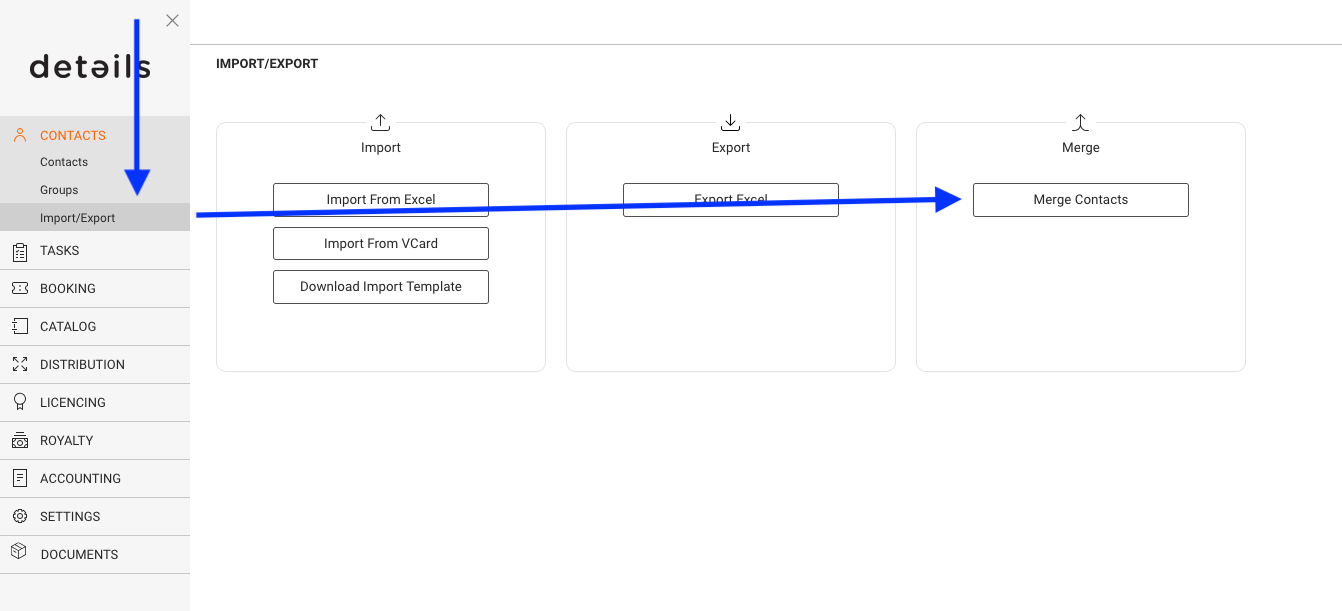Click the Distribution arrows icon
The width and height of the screenshot is (1342, 611).
click(x=19, y=364)
